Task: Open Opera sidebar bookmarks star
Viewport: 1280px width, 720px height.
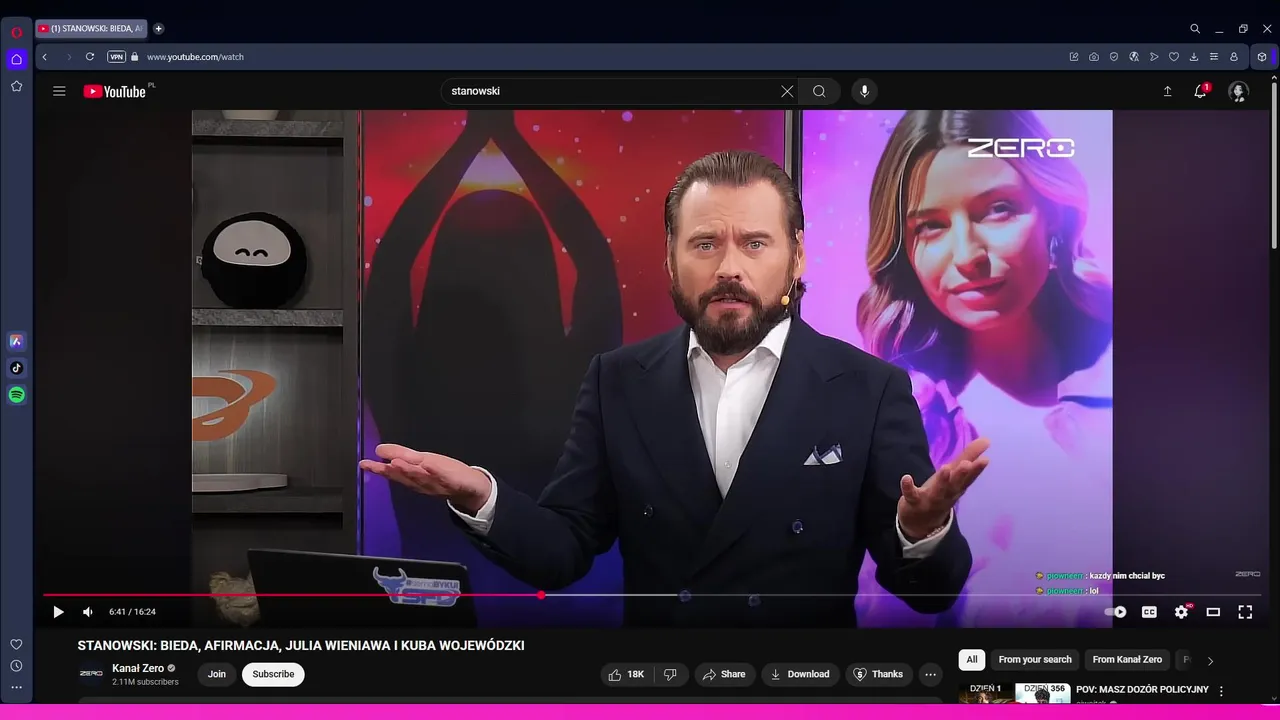Action: (16, 86)
